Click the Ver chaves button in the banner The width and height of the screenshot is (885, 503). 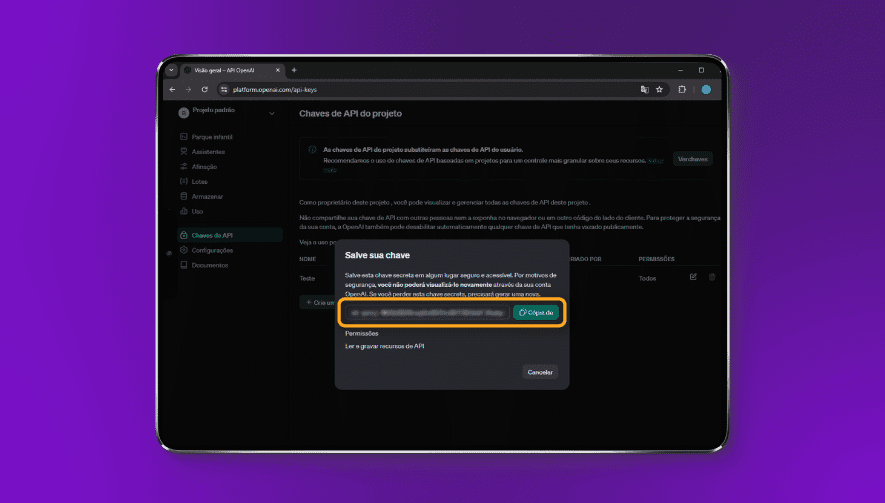[x=693, y=159]
